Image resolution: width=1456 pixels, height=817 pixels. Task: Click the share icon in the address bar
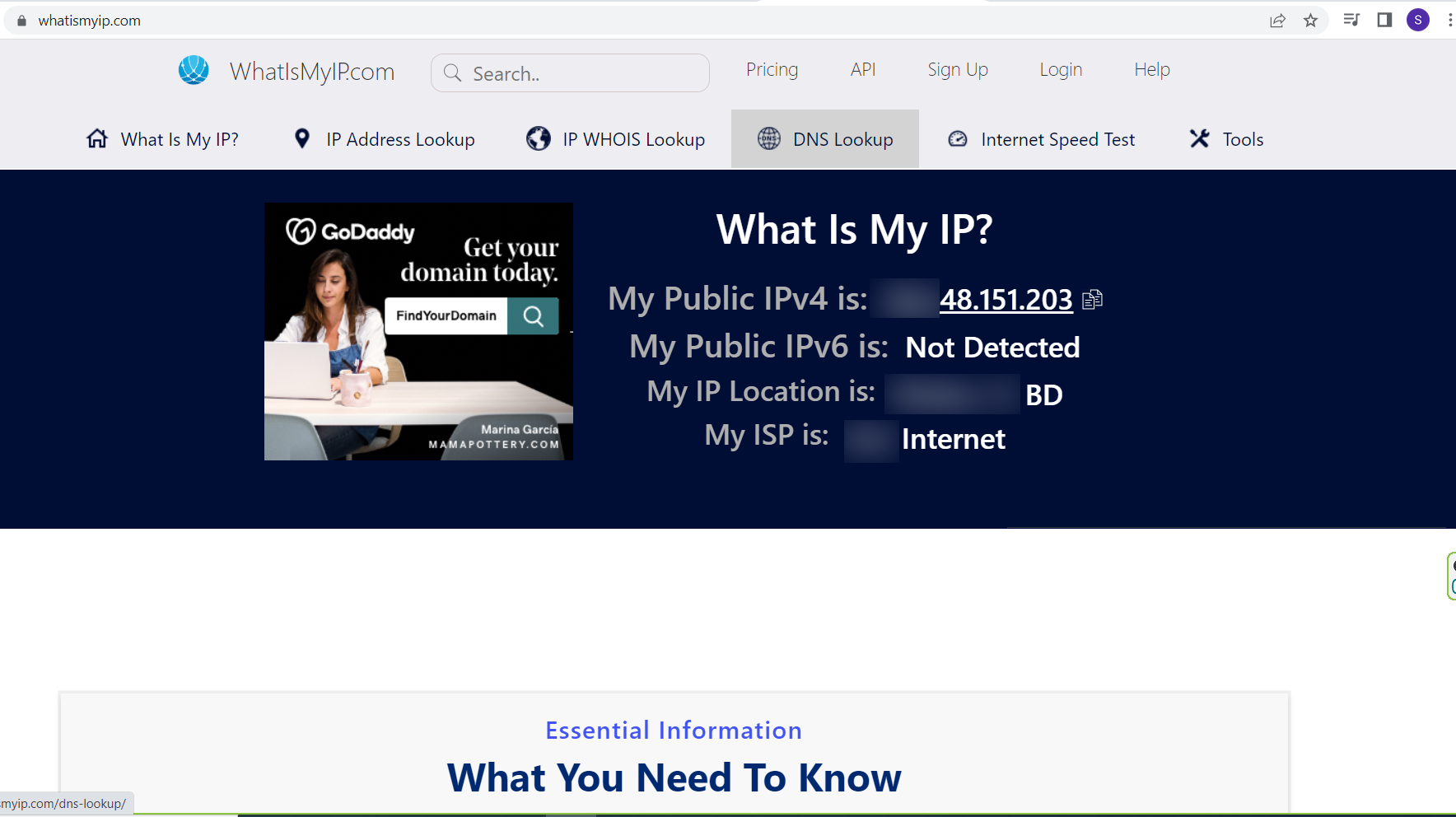(x=1277, y=21)
